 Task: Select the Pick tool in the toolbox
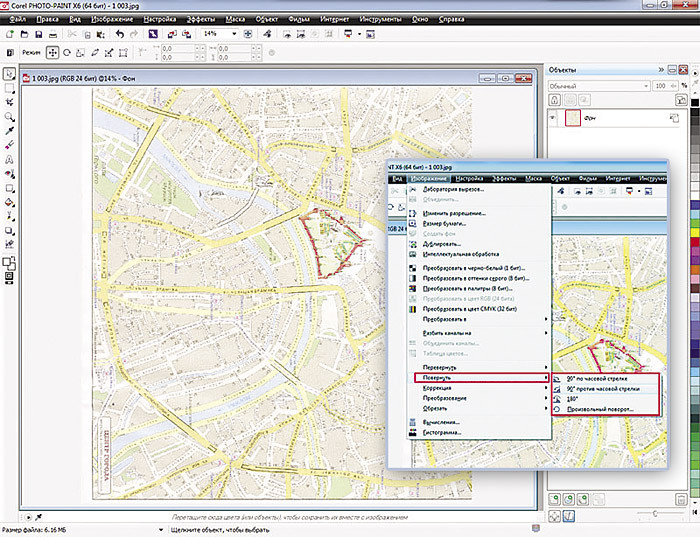click(9, 74)
